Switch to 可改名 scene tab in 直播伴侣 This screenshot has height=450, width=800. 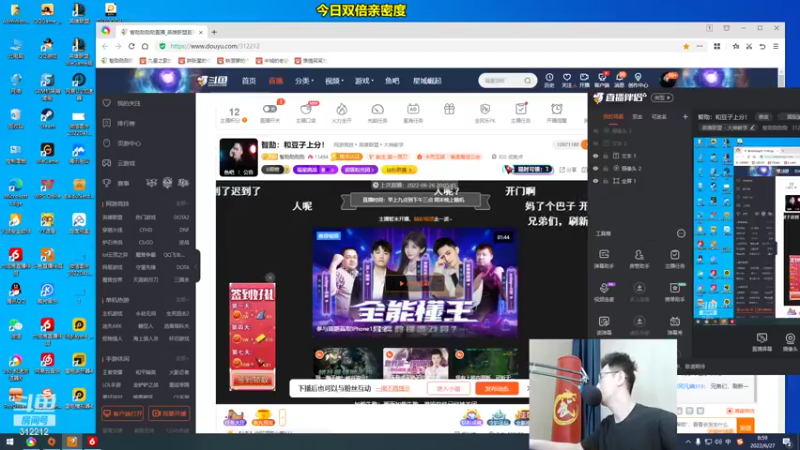[x=659, y=117]
